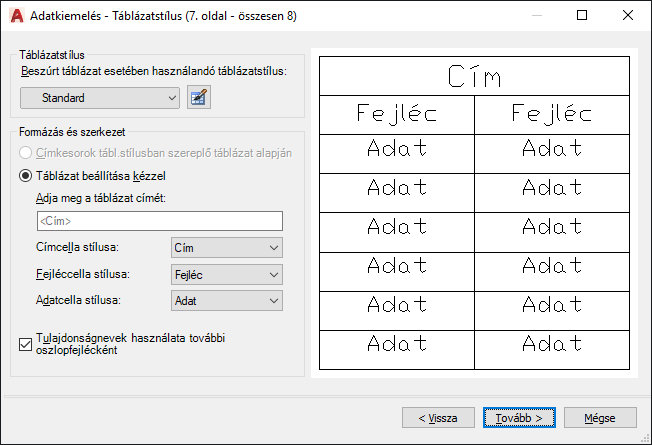Click first 'Adat' cell in left column
652x445 pixels.
(397, 149)
